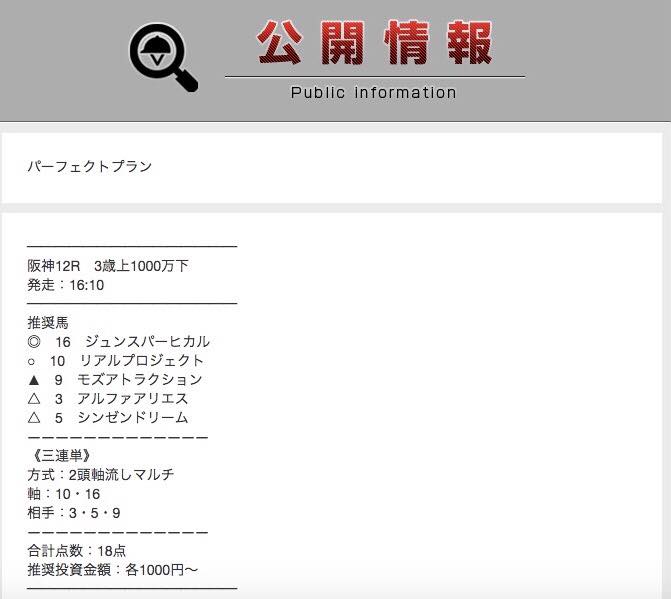
Task: Click the Public information subtitle text
Action: [374, 92]
